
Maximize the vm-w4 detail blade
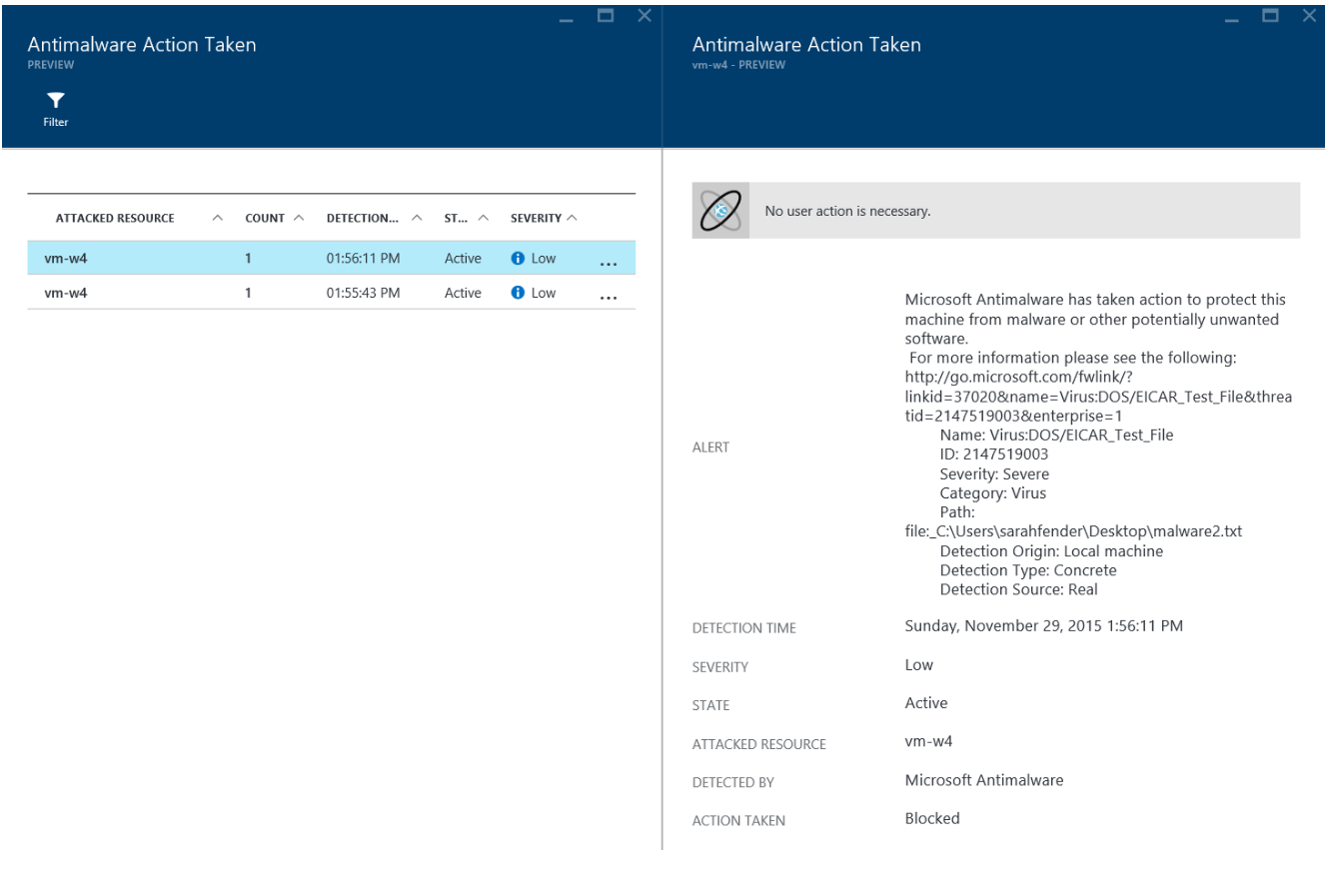1271,15
